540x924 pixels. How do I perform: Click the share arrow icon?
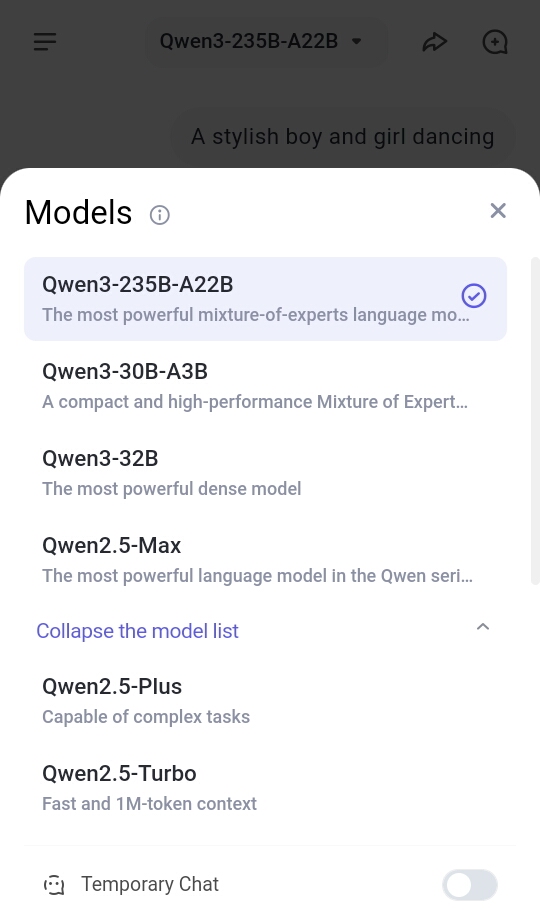coord(435,42)
